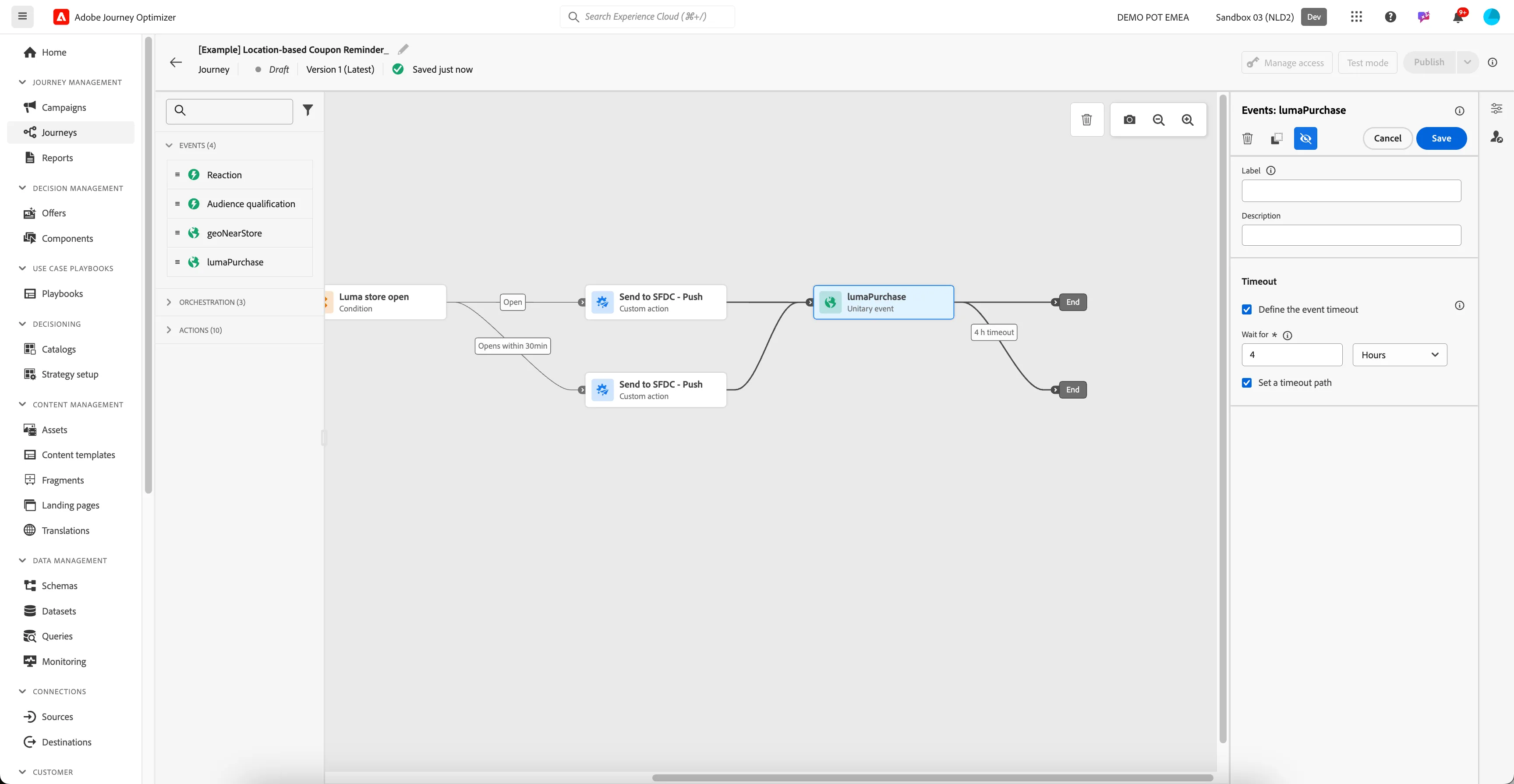Viewport: 1514px width, 784px height.
Task: Toggle Define the event timeout checkbox
Action: click(x=1247, y=310)
